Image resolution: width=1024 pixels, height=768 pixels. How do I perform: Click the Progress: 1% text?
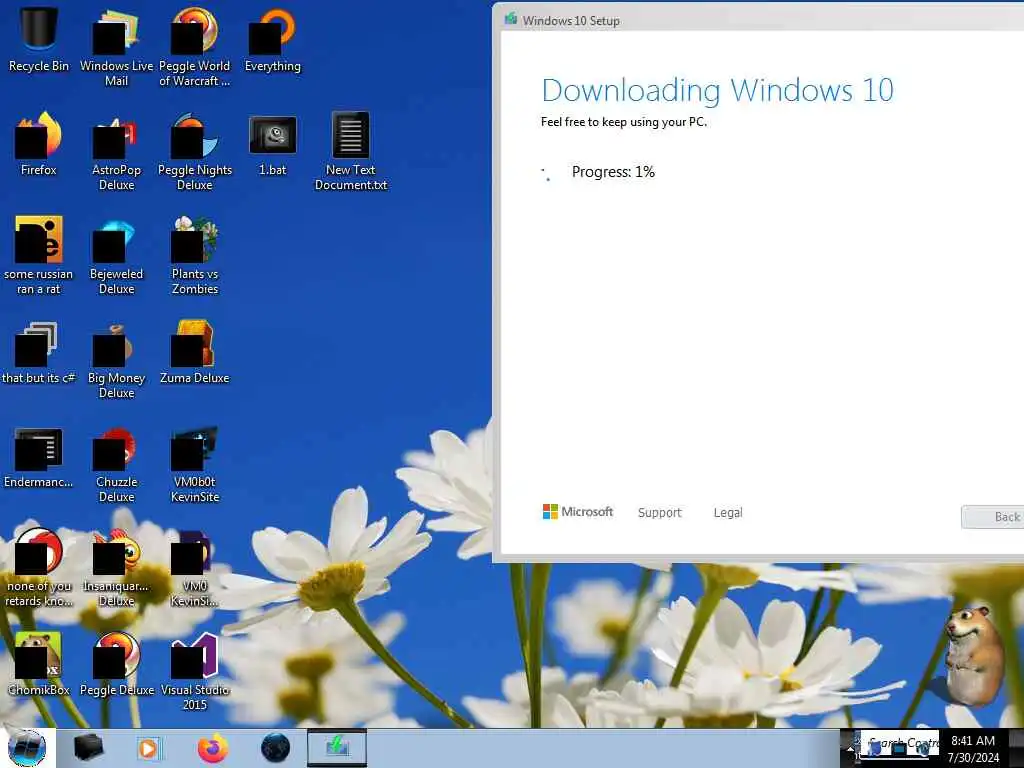(x=613, y=172)
